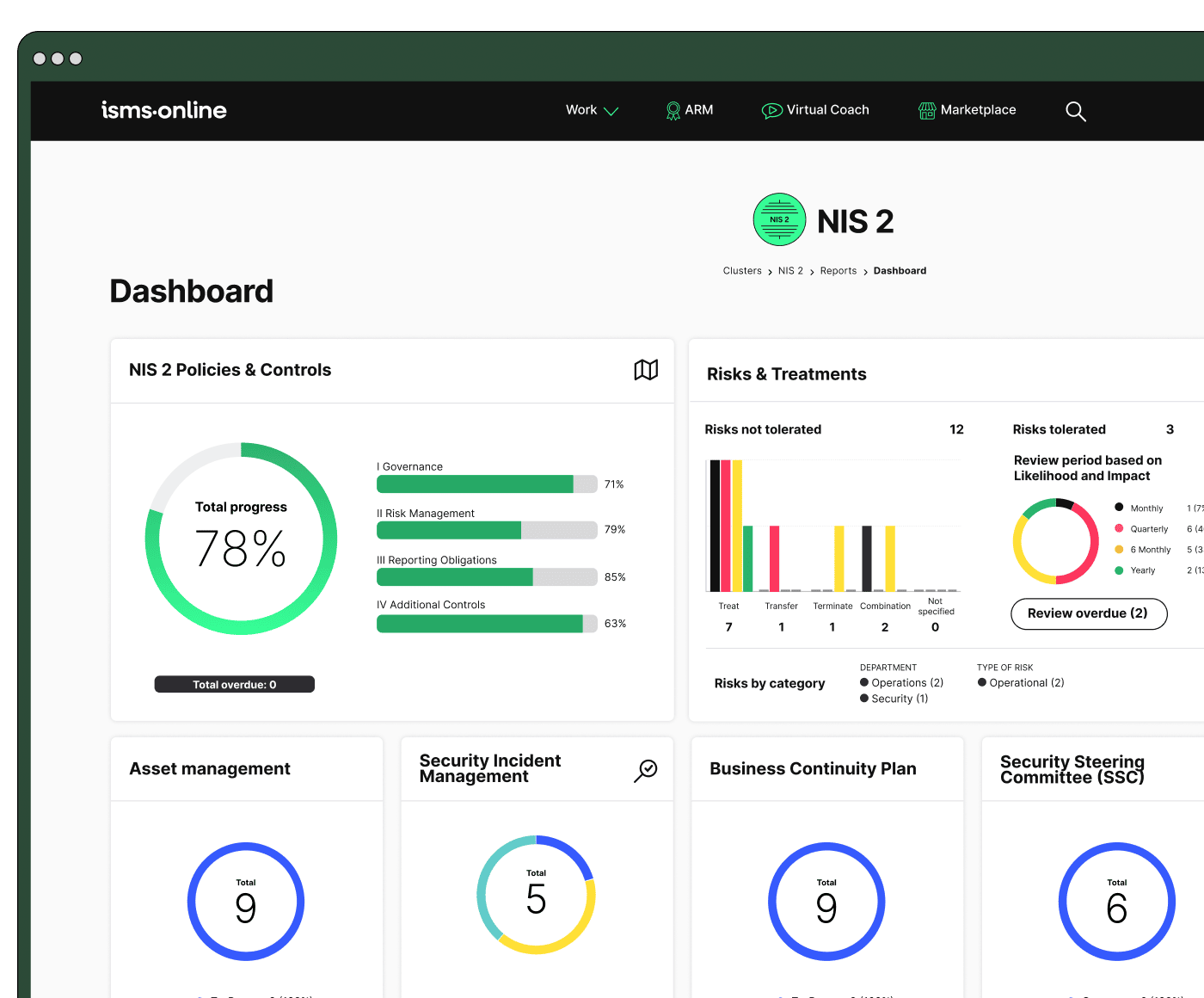
Task: Navigate to Reports breadcrumb link
Action: [838, 271]
